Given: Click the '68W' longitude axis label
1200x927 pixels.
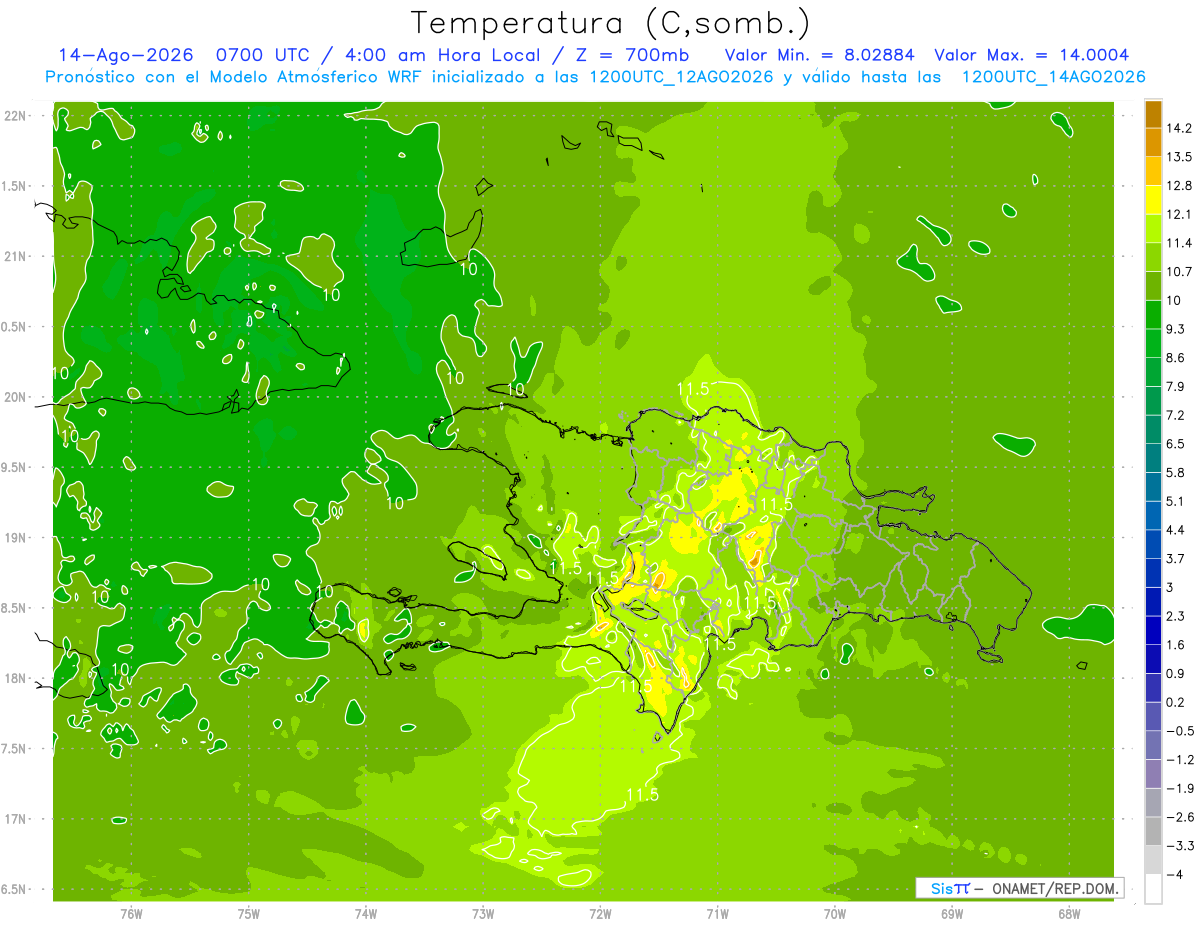Looking at the screenshot, I should point(1068,914).
